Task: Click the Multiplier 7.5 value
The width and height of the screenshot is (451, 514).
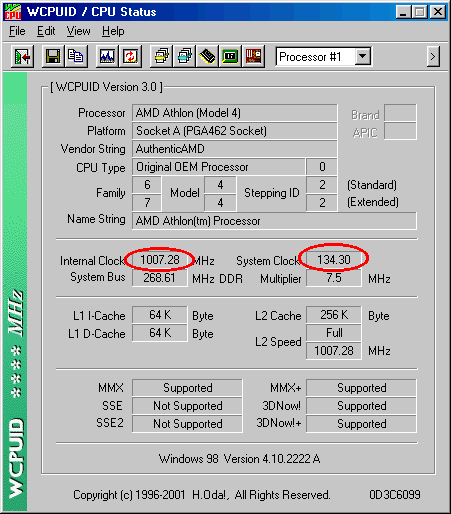Action: point(334,278)
